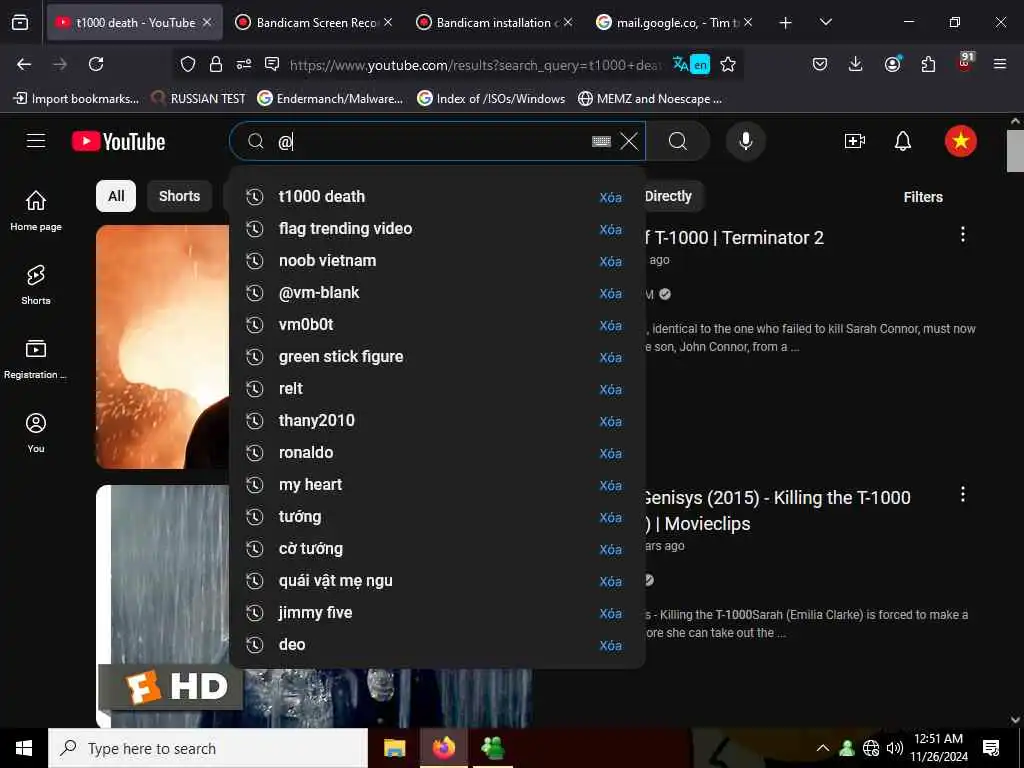Save page to Pocket
The height and width of the screenshot is (768, 1024).
point(820,64)
